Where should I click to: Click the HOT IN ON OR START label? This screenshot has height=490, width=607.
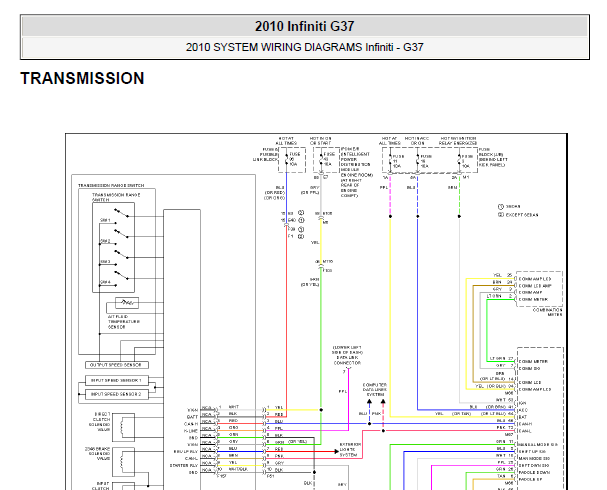[321, 141]
